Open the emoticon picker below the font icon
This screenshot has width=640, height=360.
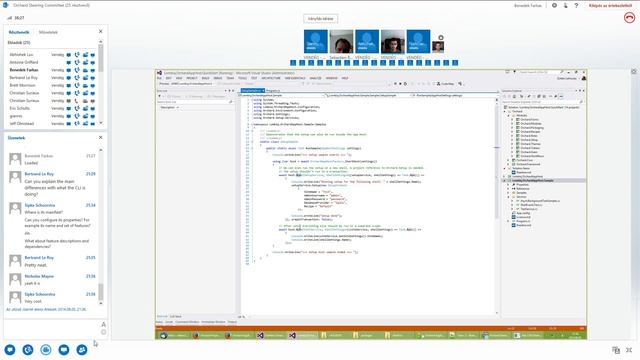103,332
